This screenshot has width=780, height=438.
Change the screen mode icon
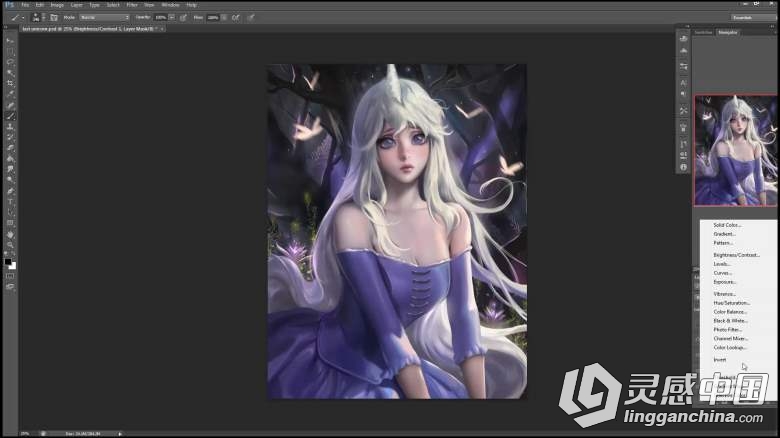tap(10, 287)
